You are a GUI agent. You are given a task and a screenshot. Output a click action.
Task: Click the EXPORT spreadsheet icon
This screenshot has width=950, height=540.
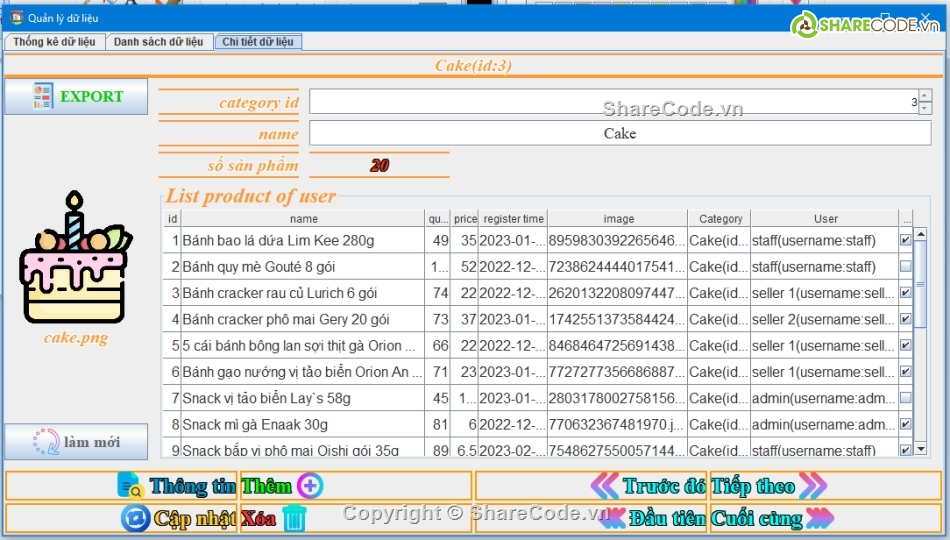[x=43, y=96]
